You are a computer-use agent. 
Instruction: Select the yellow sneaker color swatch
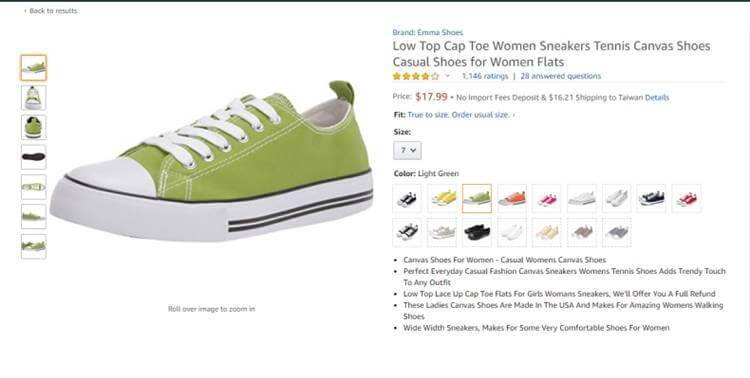(x=442, y=198)
